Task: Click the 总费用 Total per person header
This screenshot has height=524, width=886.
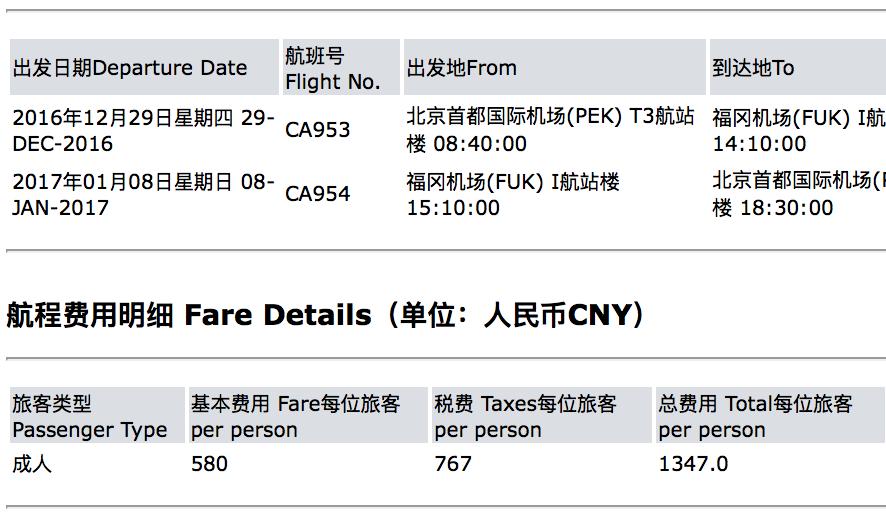Action: pos(756,417)
